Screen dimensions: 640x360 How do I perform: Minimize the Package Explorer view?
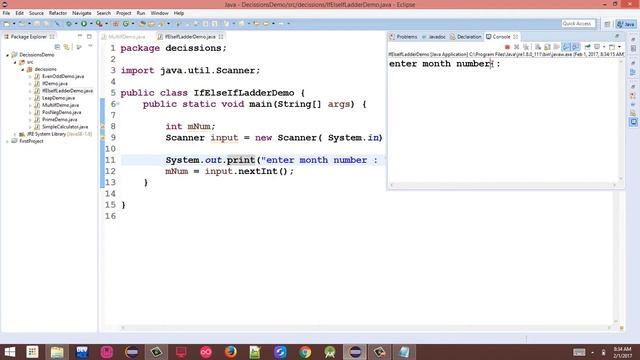coord(80,36)
